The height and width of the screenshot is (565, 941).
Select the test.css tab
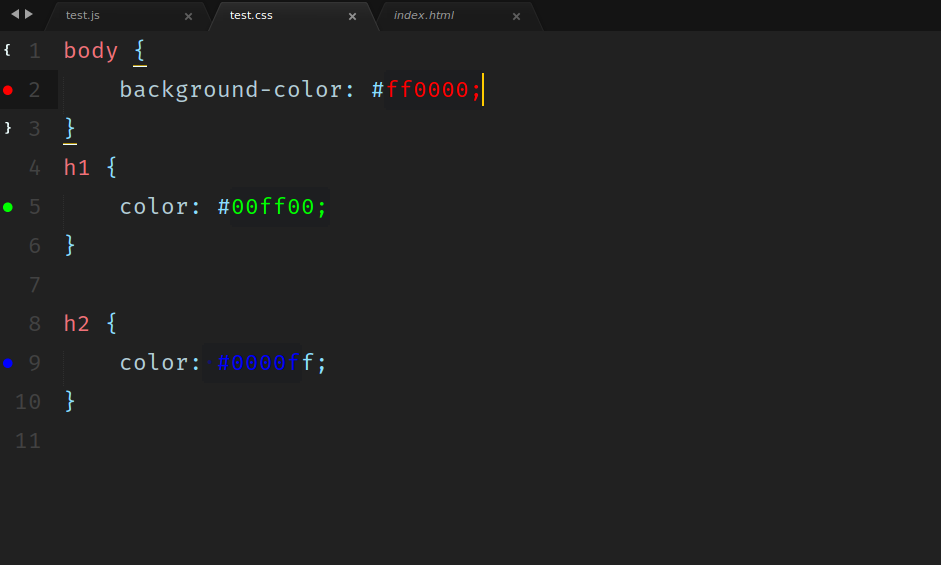(251, 16)
